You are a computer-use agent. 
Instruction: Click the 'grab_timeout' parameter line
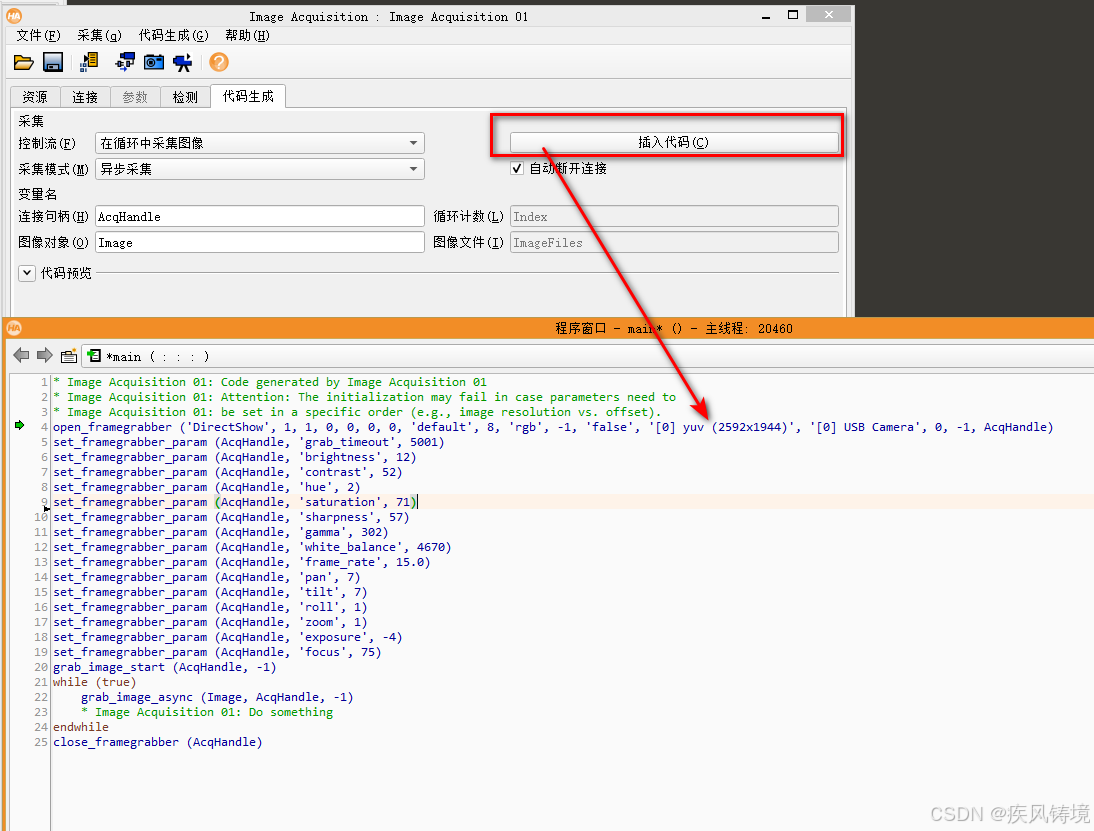(248, 442)
